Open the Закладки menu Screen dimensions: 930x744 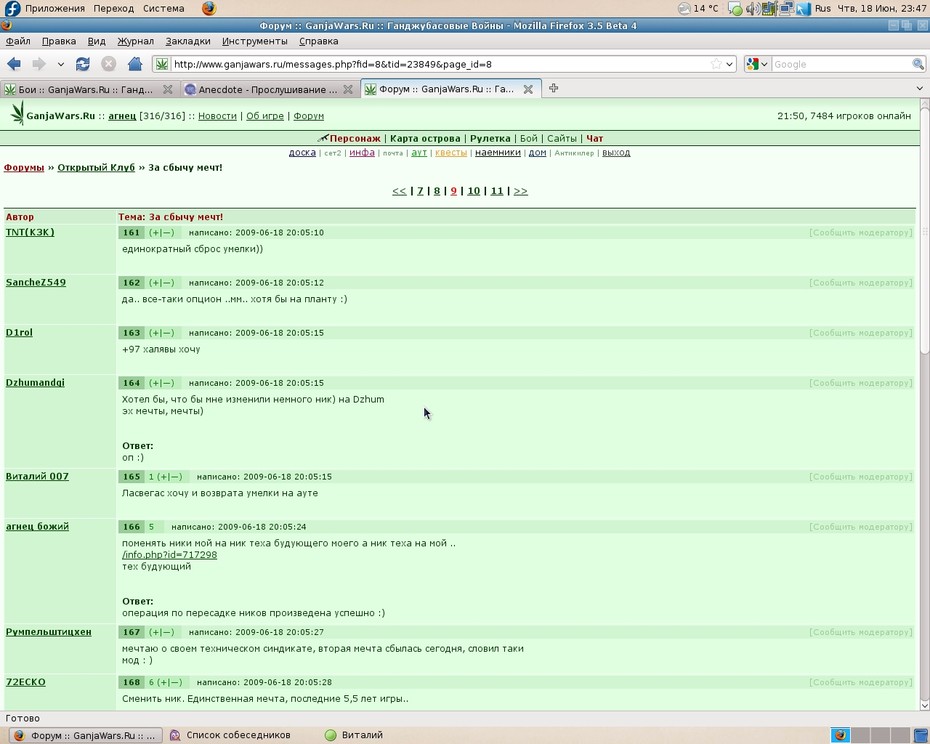tap(187, 41)
